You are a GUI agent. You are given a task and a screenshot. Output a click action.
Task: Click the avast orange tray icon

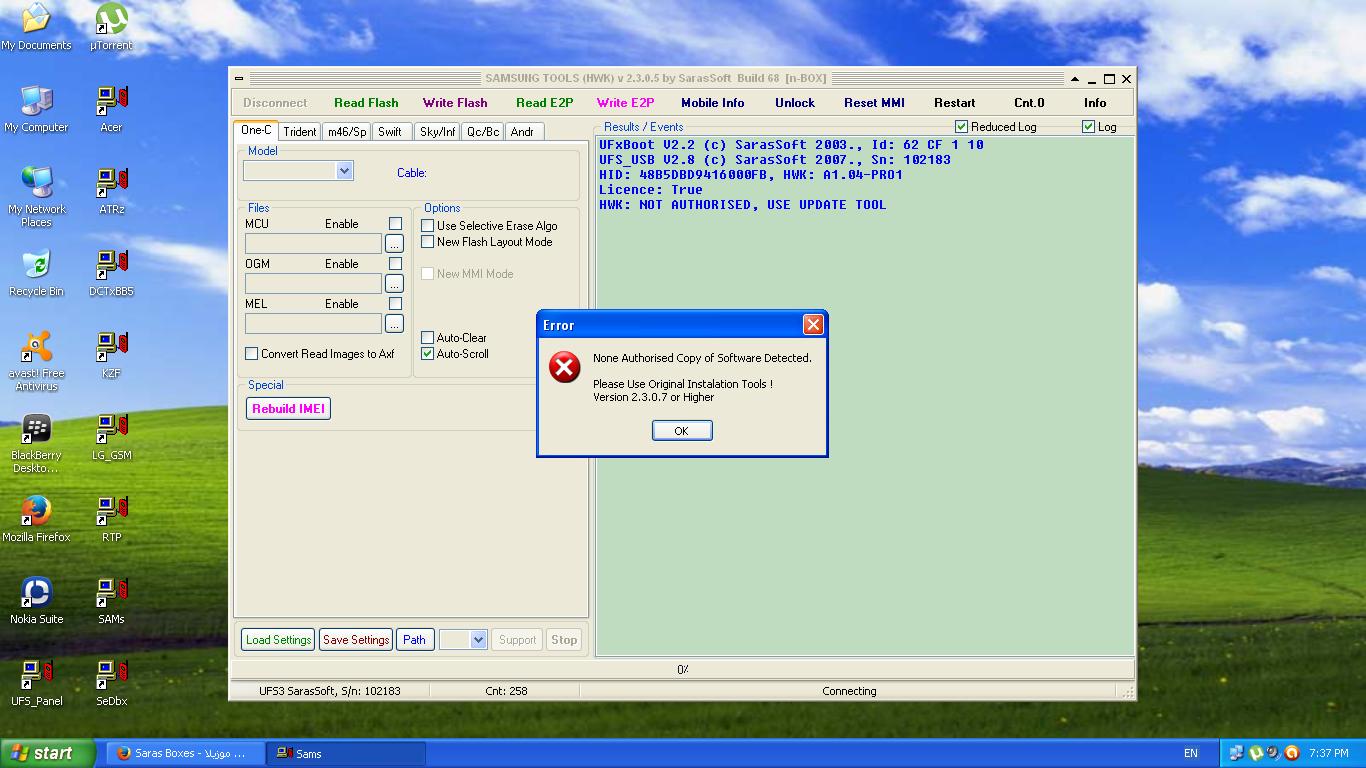click(x=1291, y=753)
